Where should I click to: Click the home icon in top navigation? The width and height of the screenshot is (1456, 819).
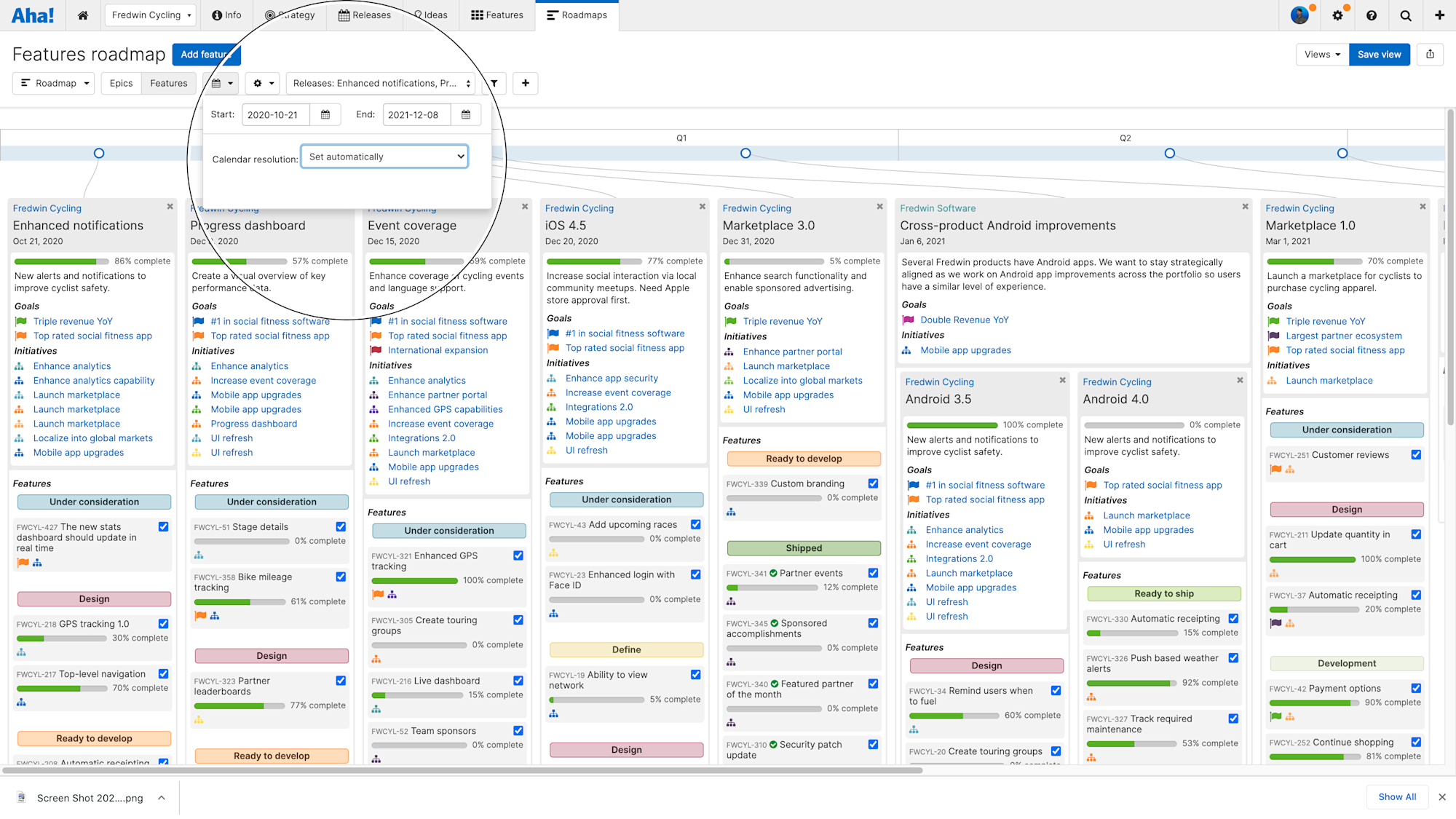click(x=83, y=15)
